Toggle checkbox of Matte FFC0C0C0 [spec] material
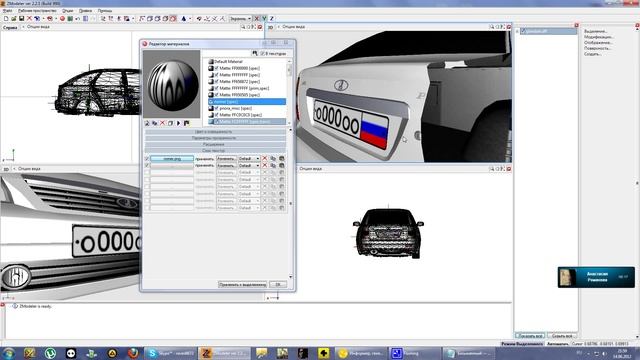The image size is (640, 360). click(217, 115)
